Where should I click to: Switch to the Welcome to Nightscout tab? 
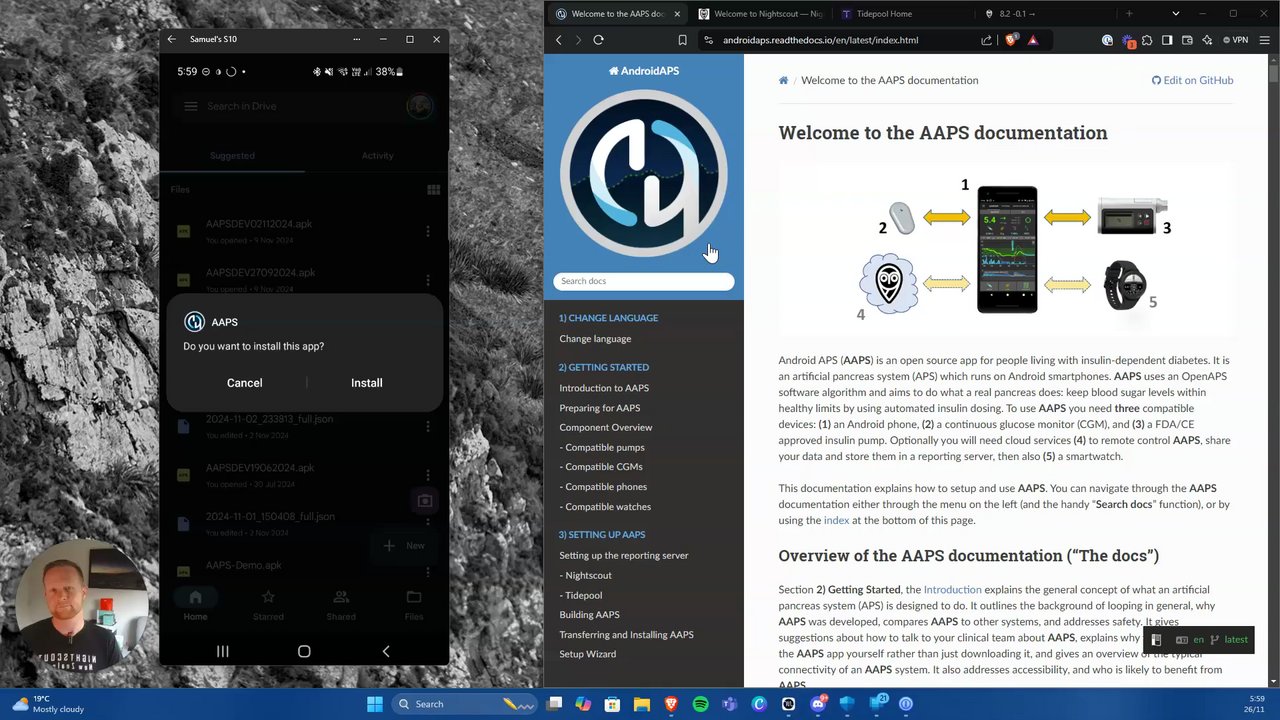tap(761, 14)
